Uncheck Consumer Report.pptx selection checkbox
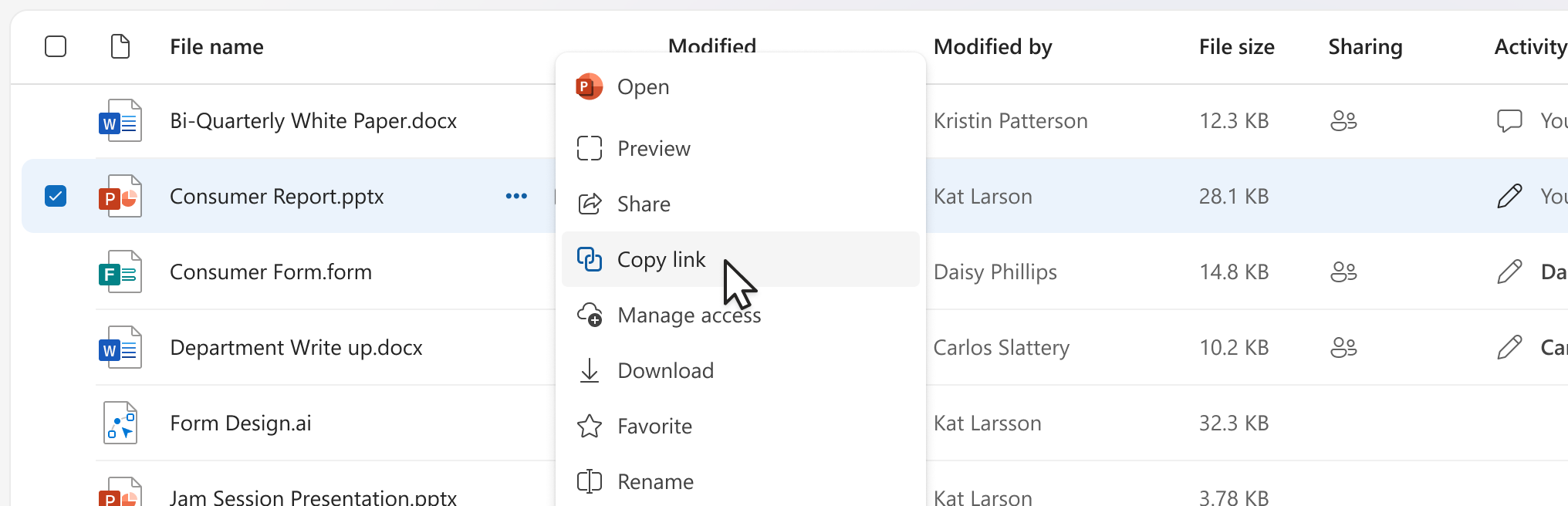 click(x=56, y=196)
